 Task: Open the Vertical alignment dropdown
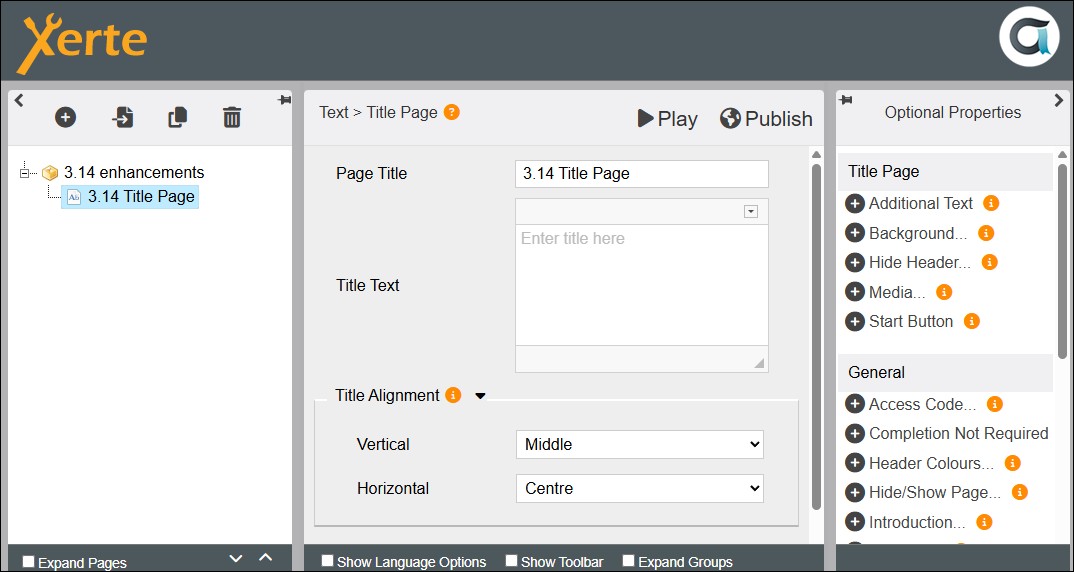tap(640, 445)
